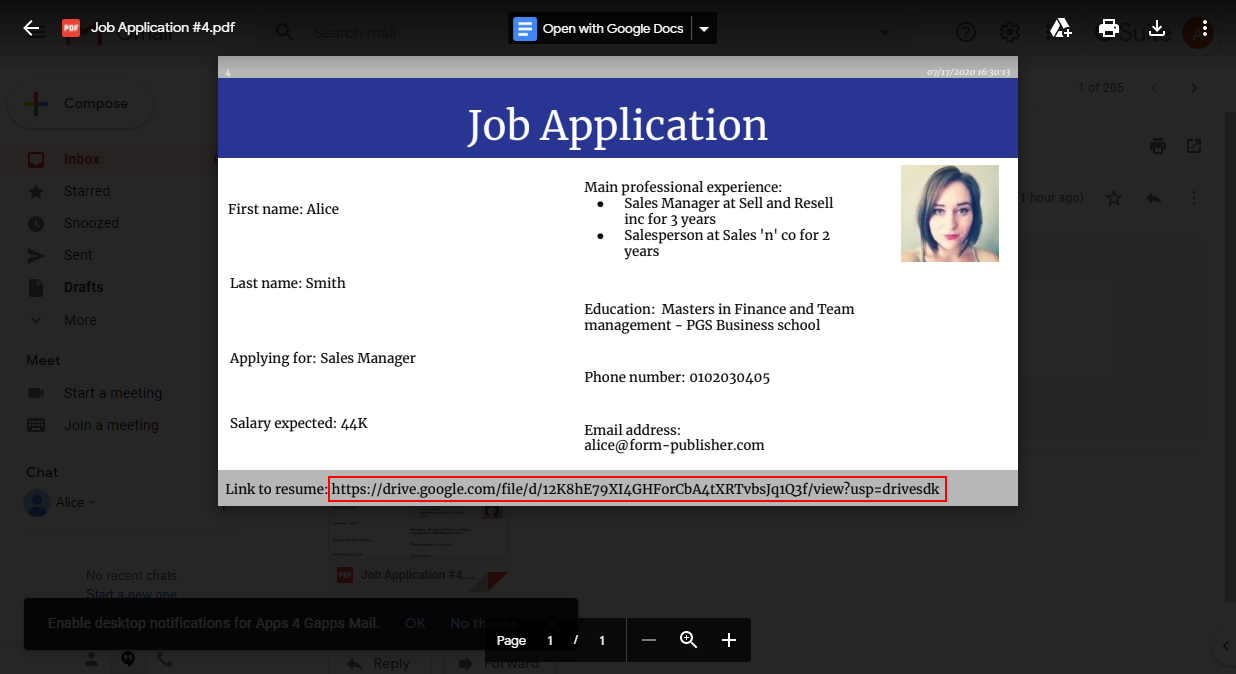Reset zoom with the magnifier icon
This screenshot has height=674, width=1236.
(688, 640)
